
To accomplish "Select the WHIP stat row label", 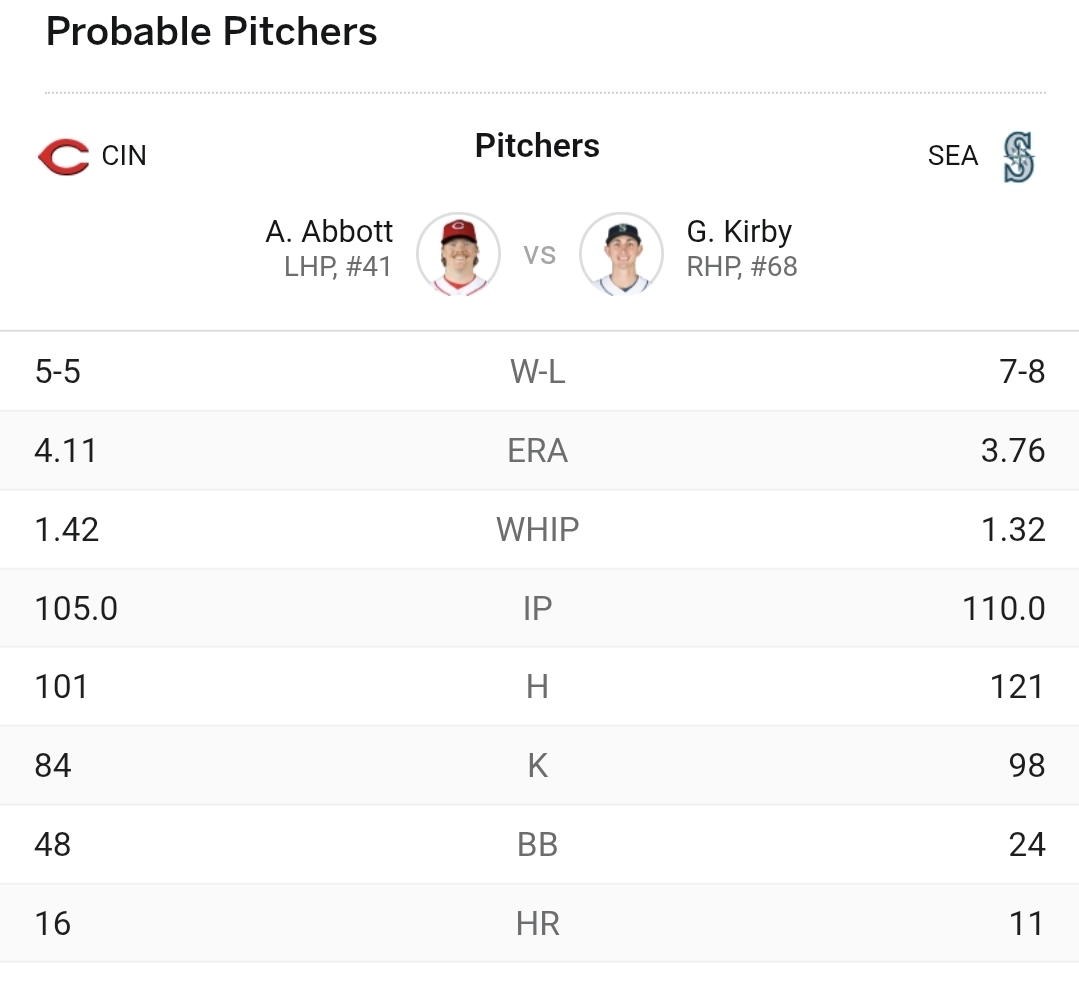I will [537, 530].
